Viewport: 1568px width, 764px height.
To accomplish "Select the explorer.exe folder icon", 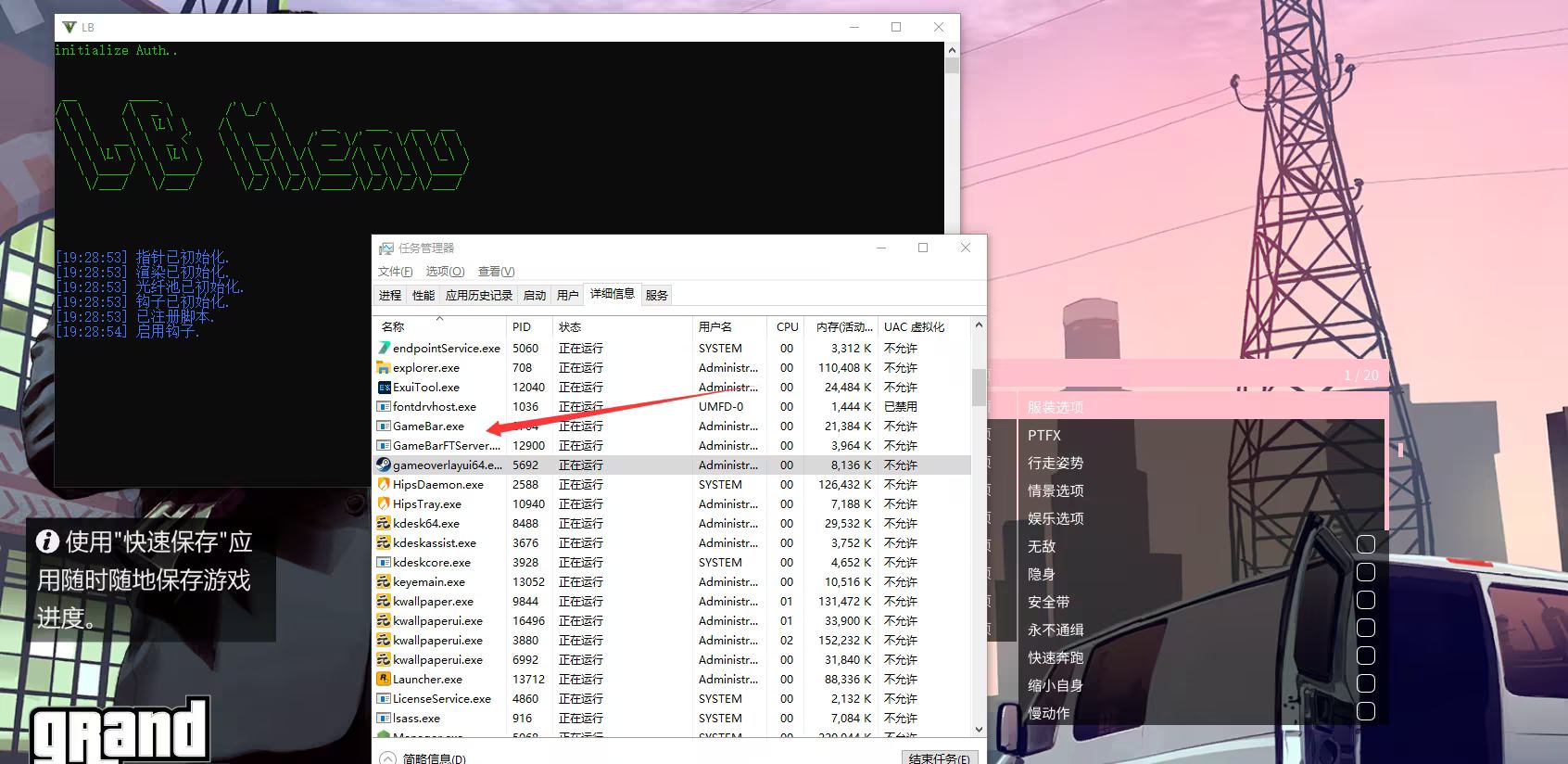I will tap(384, 367).
